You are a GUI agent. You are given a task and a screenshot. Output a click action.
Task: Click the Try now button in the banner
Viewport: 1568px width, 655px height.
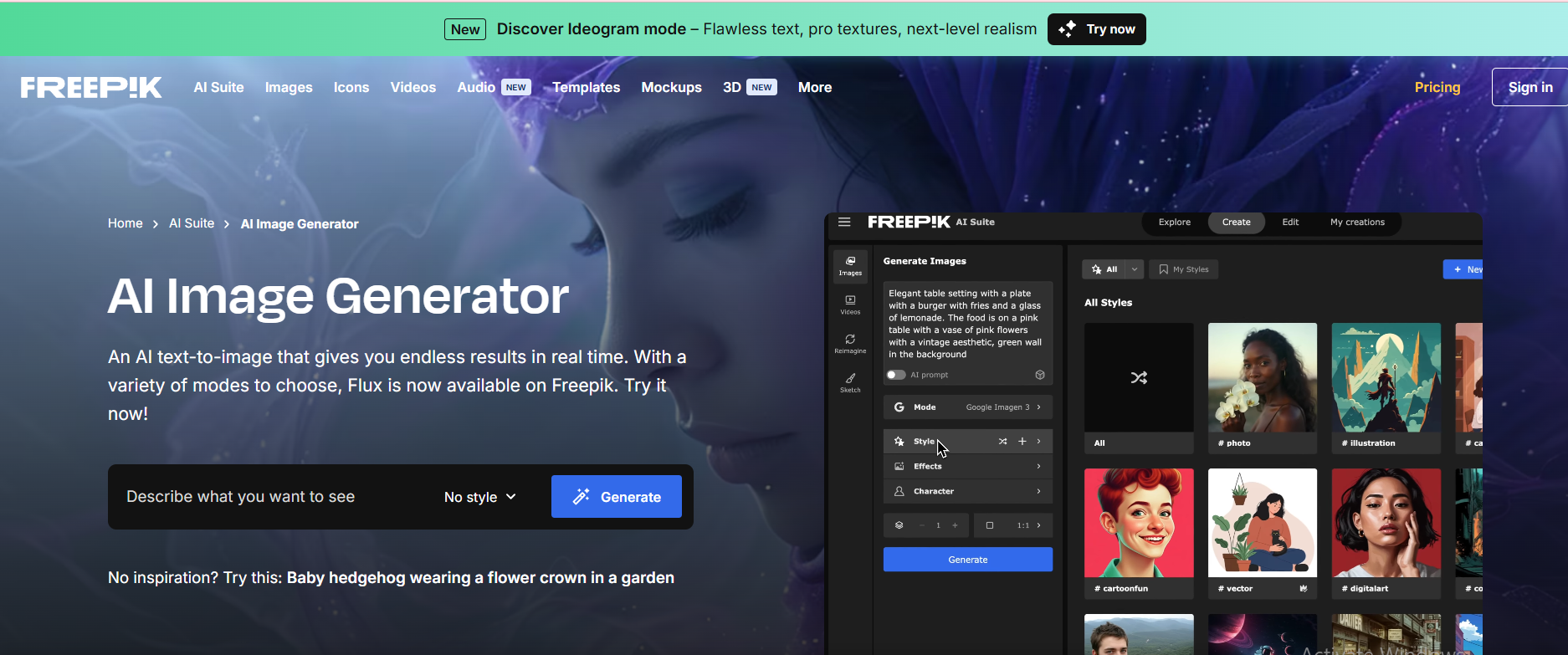(x=1097, y=29)
